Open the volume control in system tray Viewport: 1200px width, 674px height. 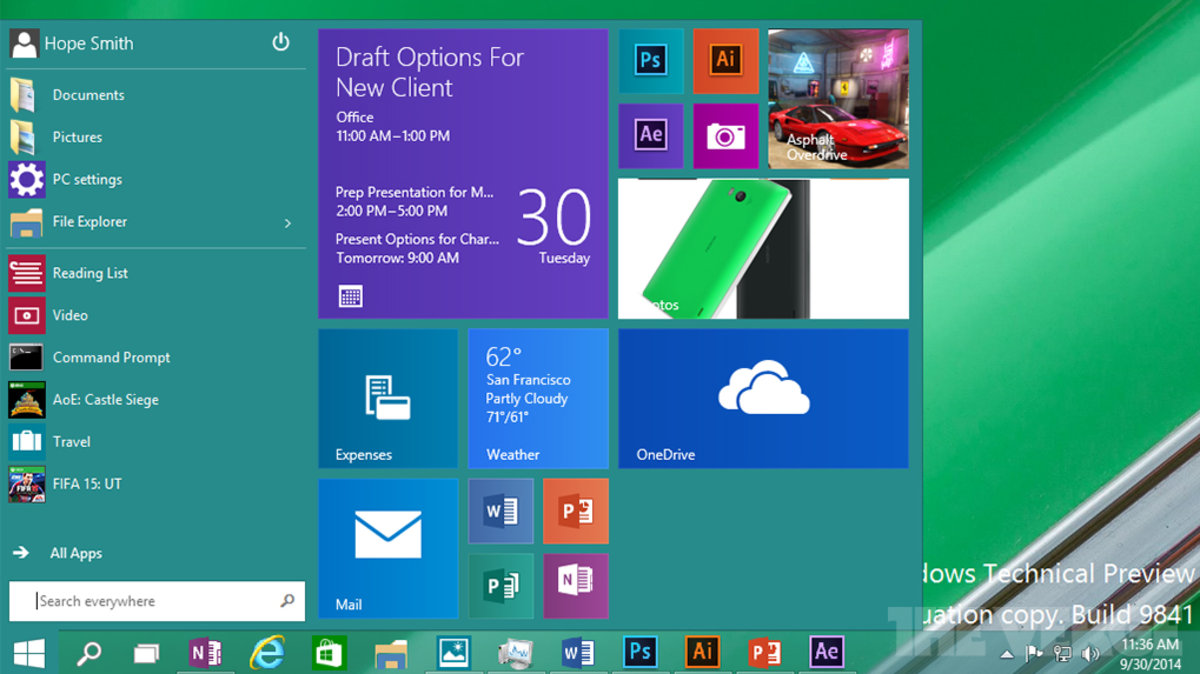coord(1089,654)
